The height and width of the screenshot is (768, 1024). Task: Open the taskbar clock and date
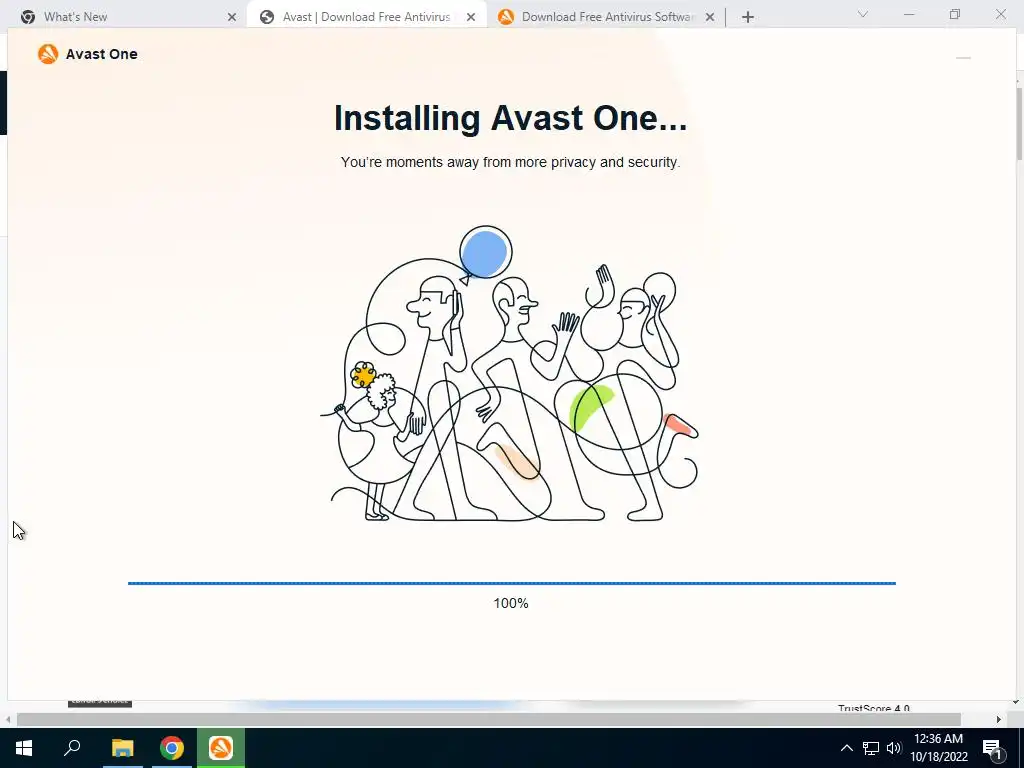[938, 748]
